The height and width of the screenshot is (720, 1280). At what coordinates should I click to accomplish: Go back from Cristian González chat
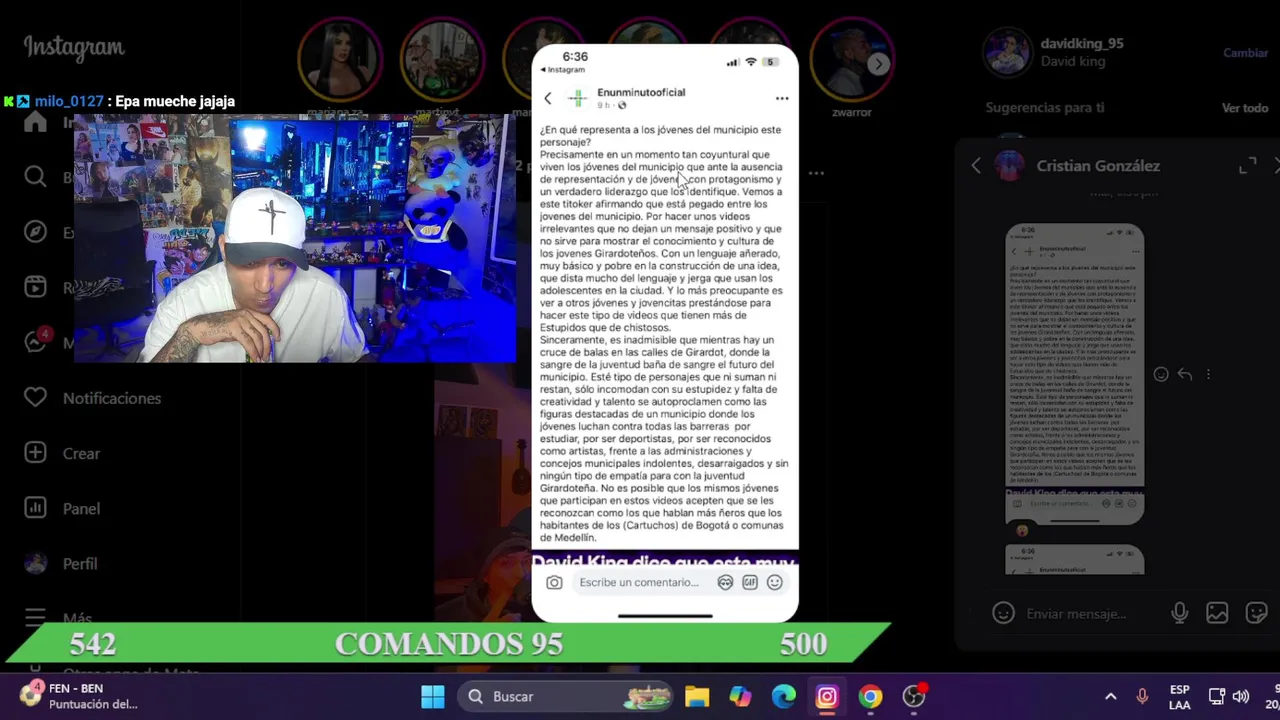(976, 166)
